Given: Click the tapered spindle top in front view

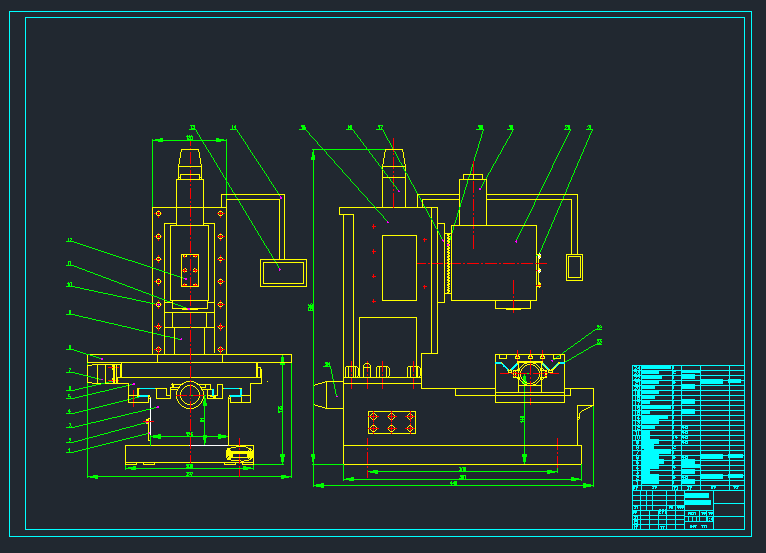Looking at the screenshot, I should pos(190,158).
